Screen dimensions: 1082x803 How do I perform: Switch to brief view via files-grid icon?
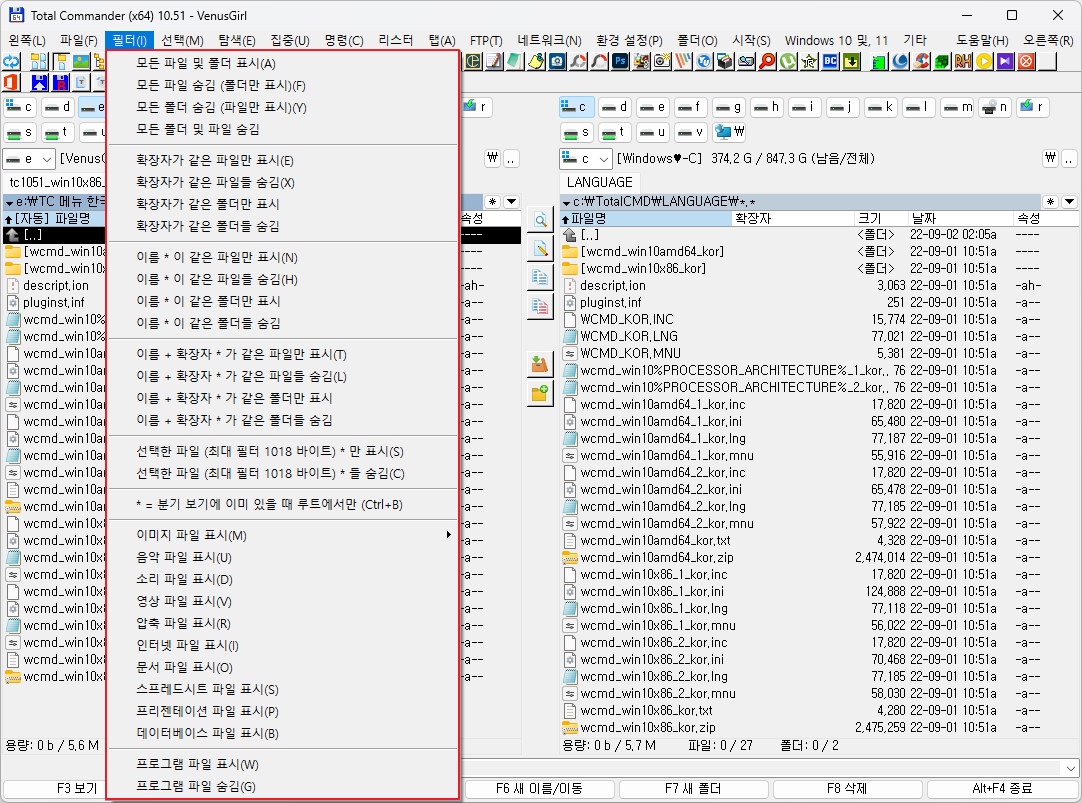point(39,61)
